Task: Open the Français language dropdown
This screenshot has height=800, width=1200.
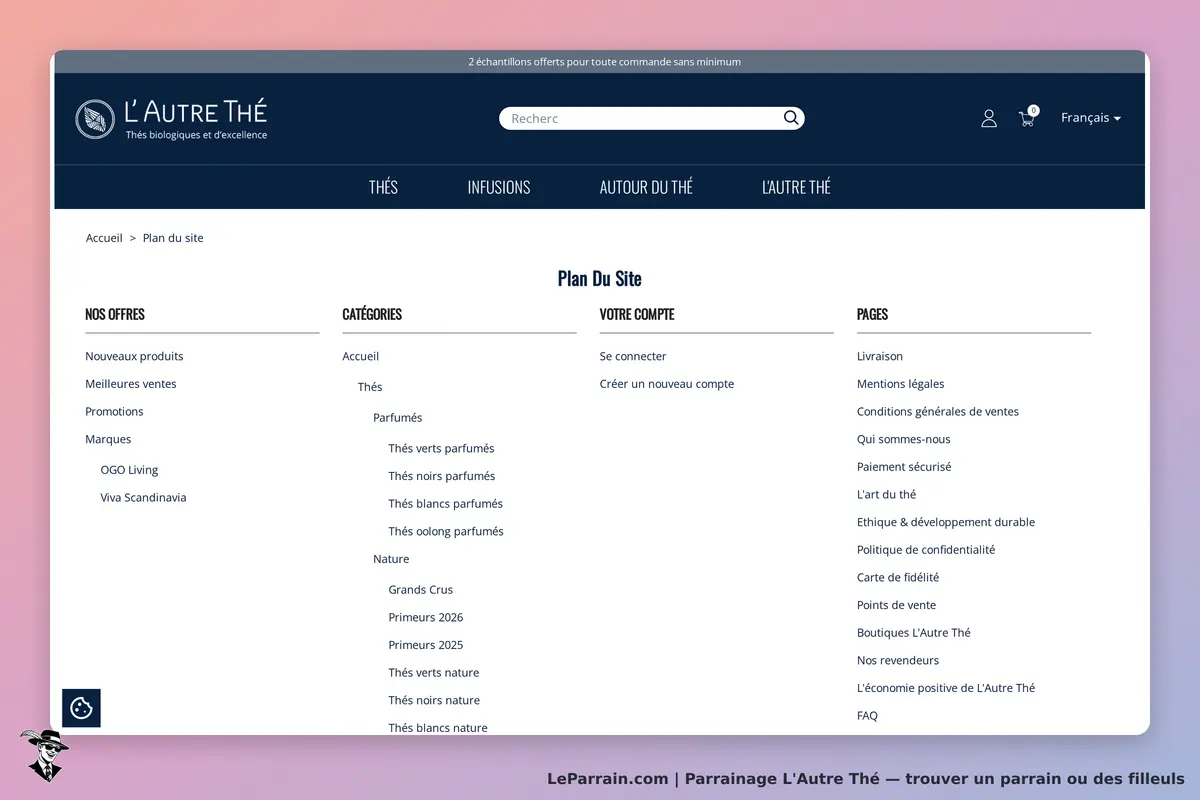Action: [1090, 118]
